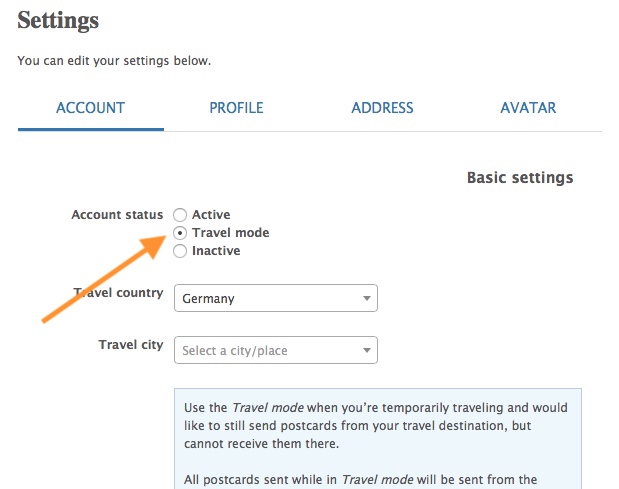
Task: Expand the 'Select a city/place' dropdown
Action: coord(275,350)
